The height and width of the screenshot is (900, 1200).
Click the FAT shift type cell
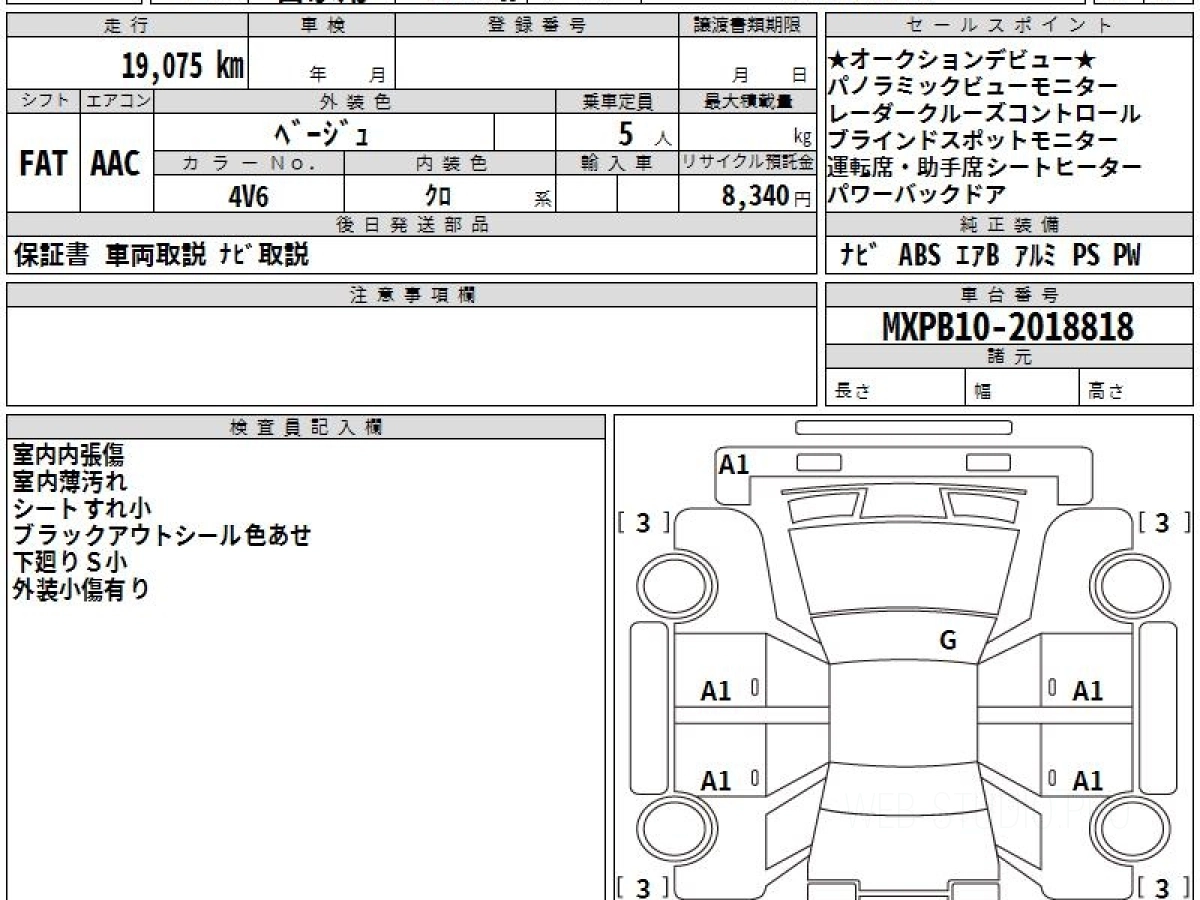[43, 163]
